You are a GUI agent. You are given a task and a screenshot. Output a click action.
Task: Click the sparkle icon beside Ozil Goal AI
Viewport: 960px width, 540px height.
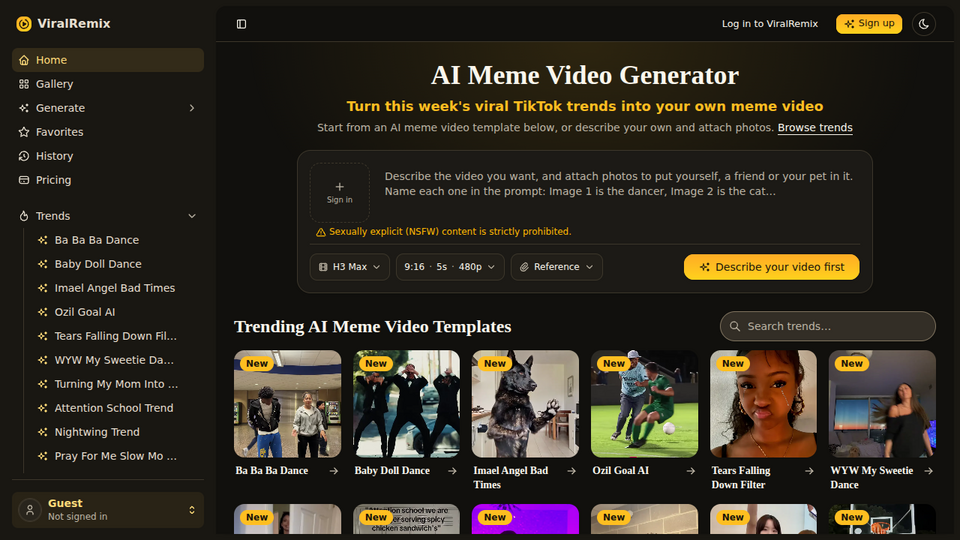click(x=42, y=312)
